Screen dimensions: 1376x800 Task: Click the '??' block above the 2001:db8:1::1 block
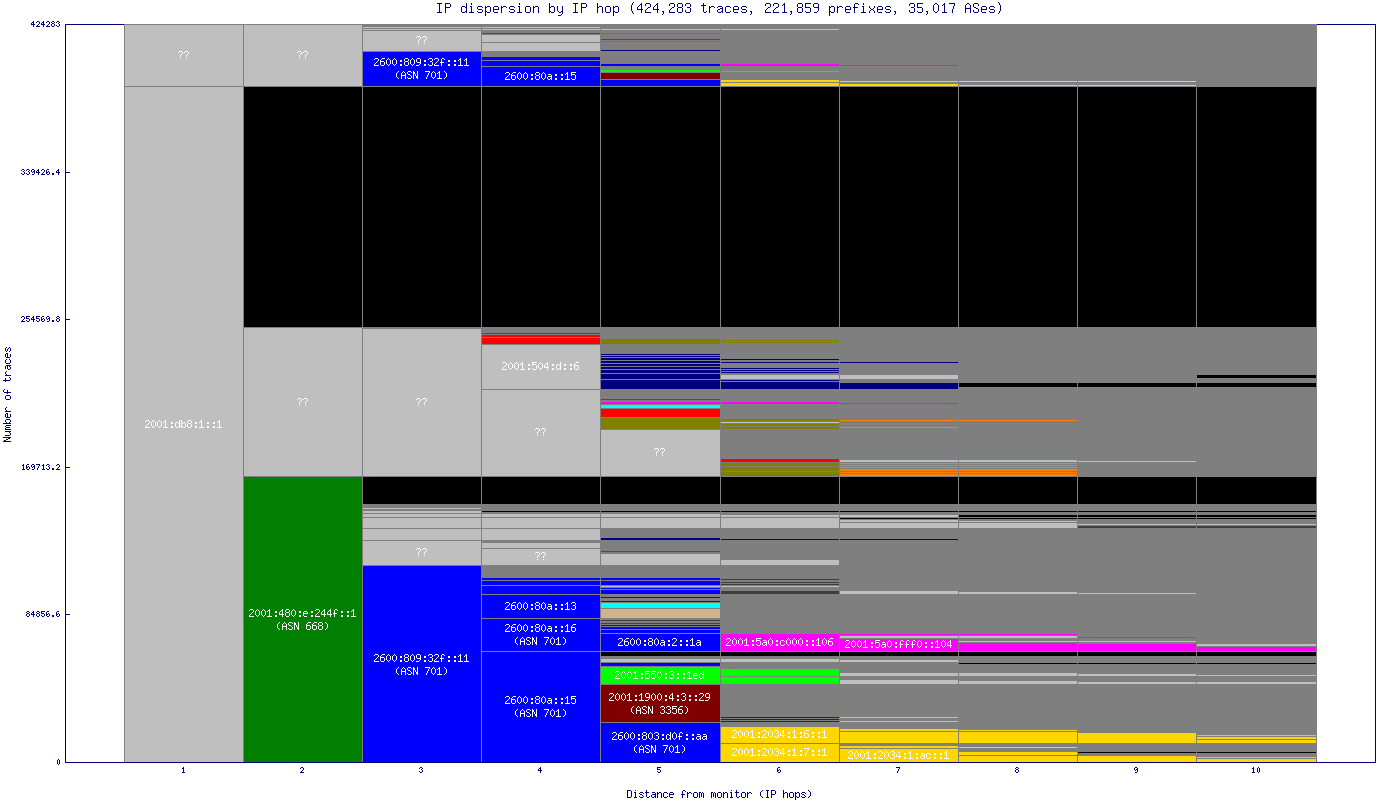click(184, 56)
